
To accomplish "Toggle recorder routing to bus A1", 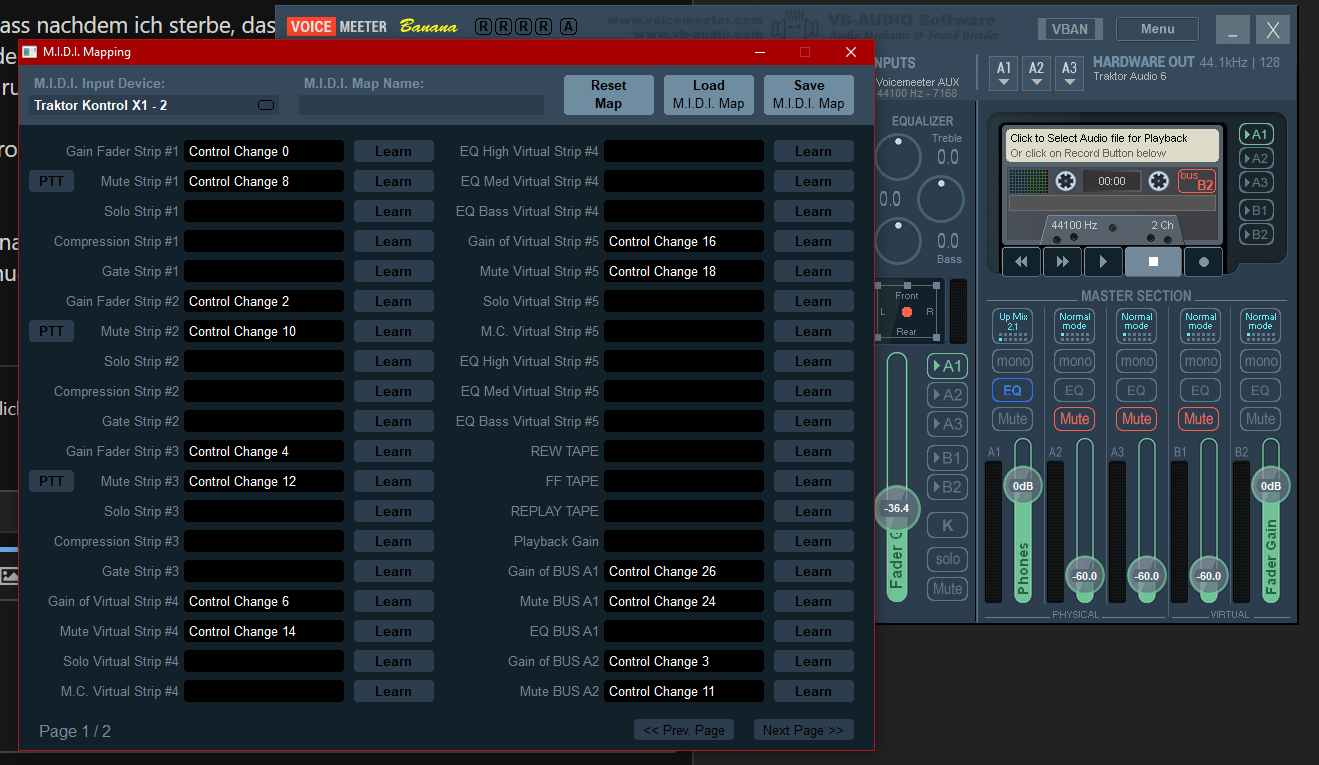I will click(x=1256, y=134).
